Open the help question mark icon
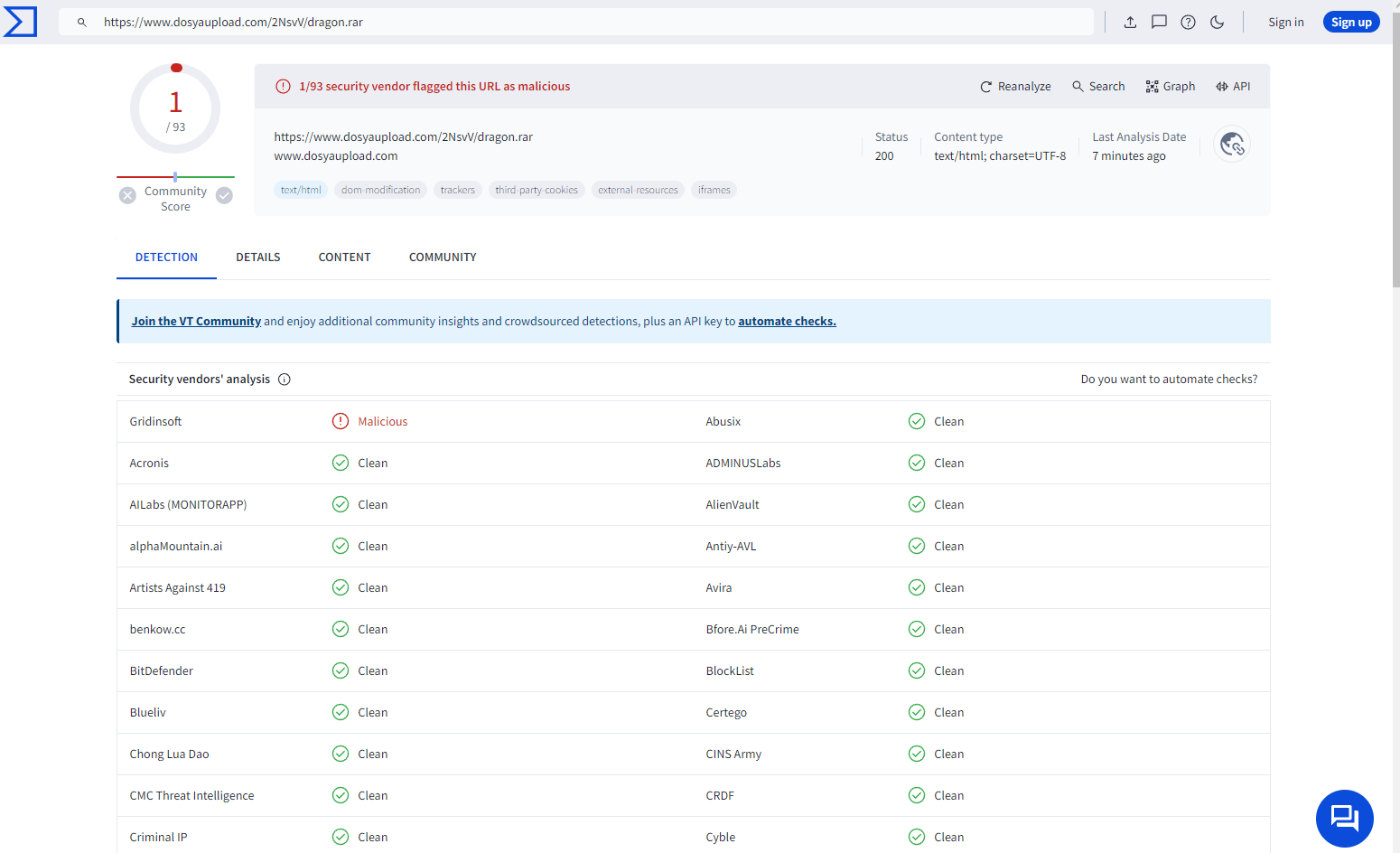This screenshot has height=853, width=1400. pyautogui.click(x=1189, y=23)
